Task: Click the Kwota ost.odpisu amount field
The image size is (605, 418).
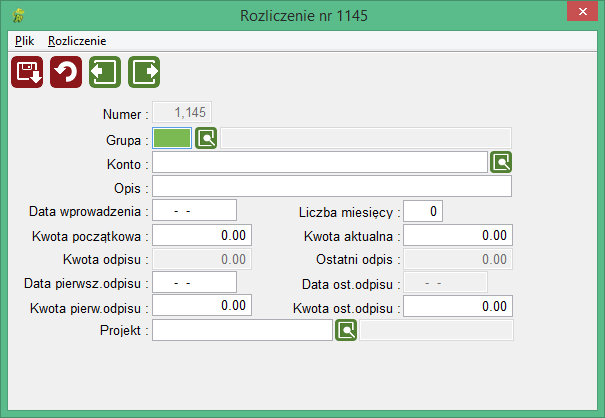Action: point(458,306)
